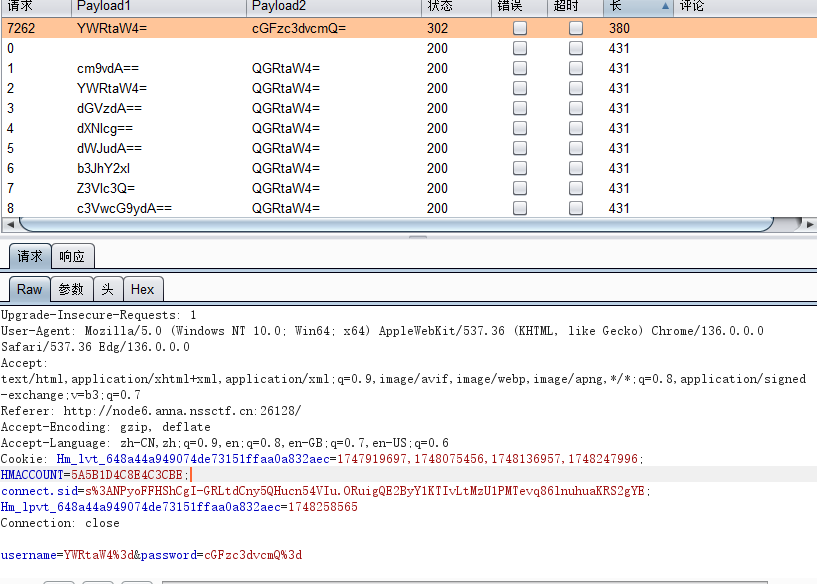Switch to the 响应 tab
817x584 pixels.
coord(72,256)
